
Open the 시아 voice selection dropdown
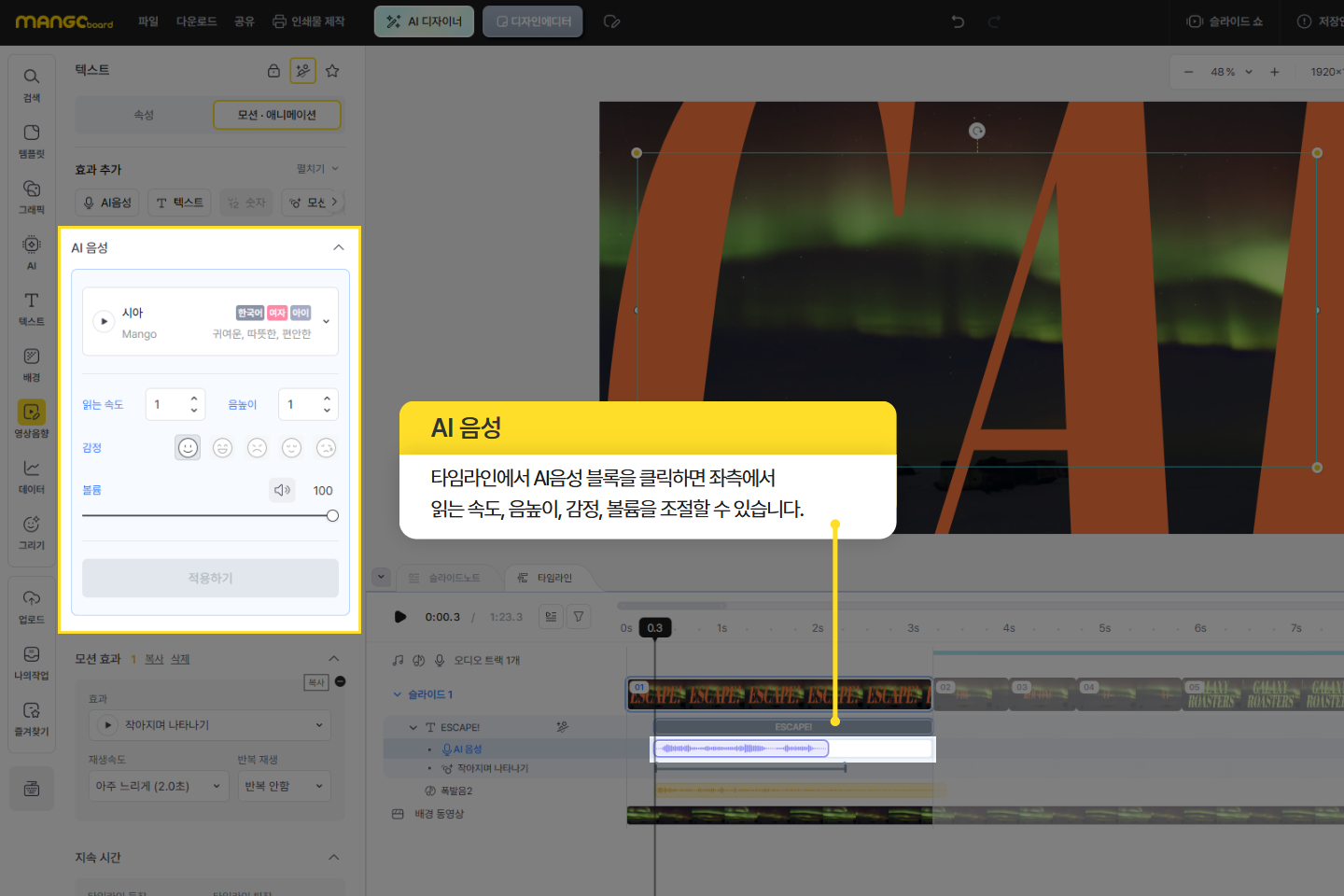point(326,322)
